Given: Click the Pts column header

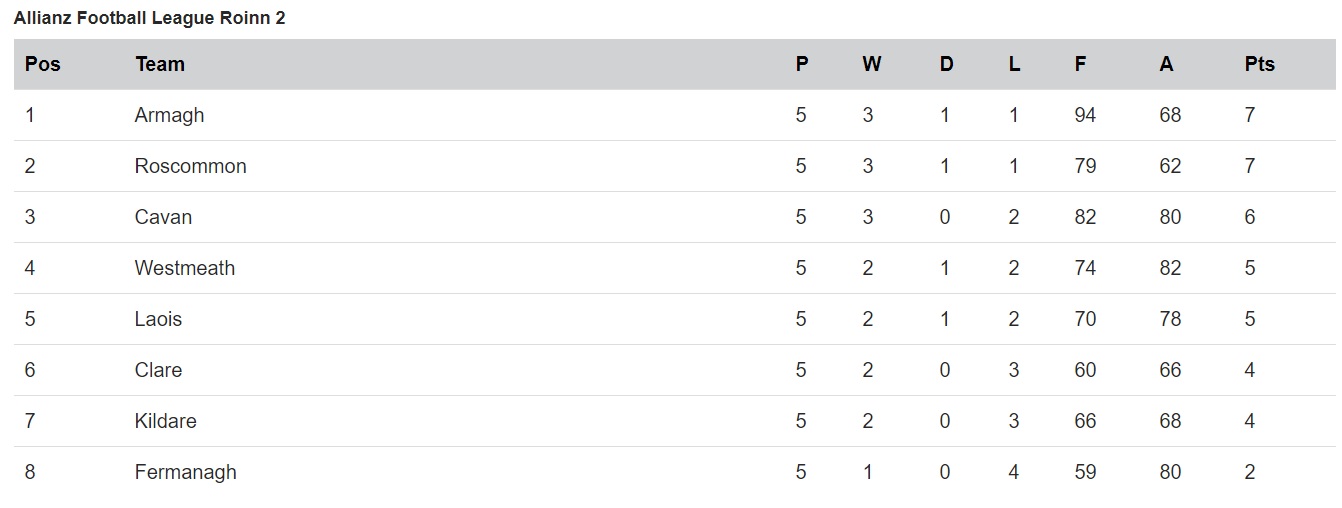Looking at the screenshot, I should click(1260, 64).
